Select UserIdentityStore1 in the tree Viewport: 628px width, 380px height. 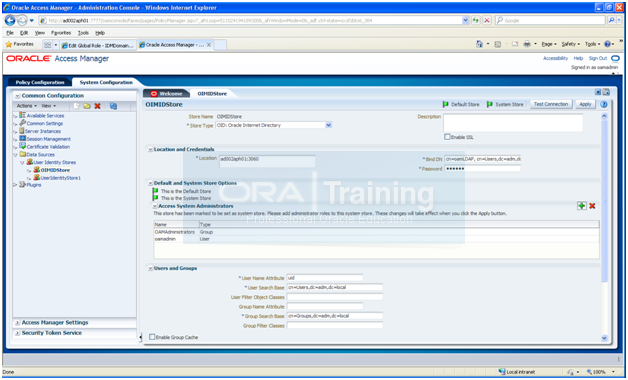pos(60,178)
